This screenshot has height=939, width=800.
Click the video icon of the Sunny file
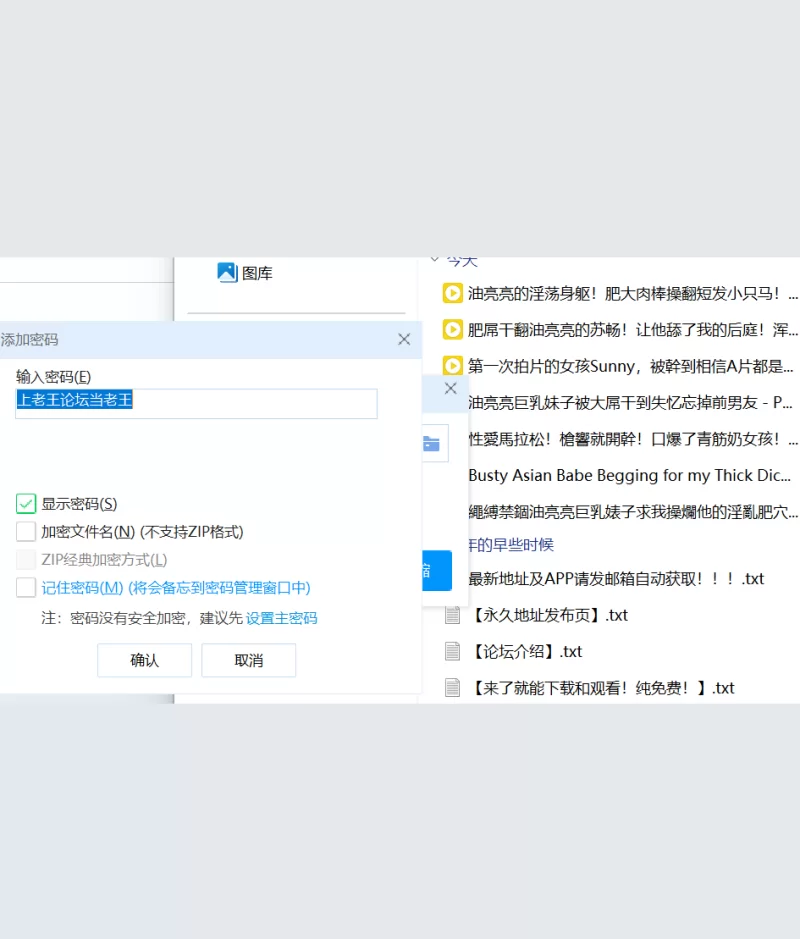tap(453, 365)
